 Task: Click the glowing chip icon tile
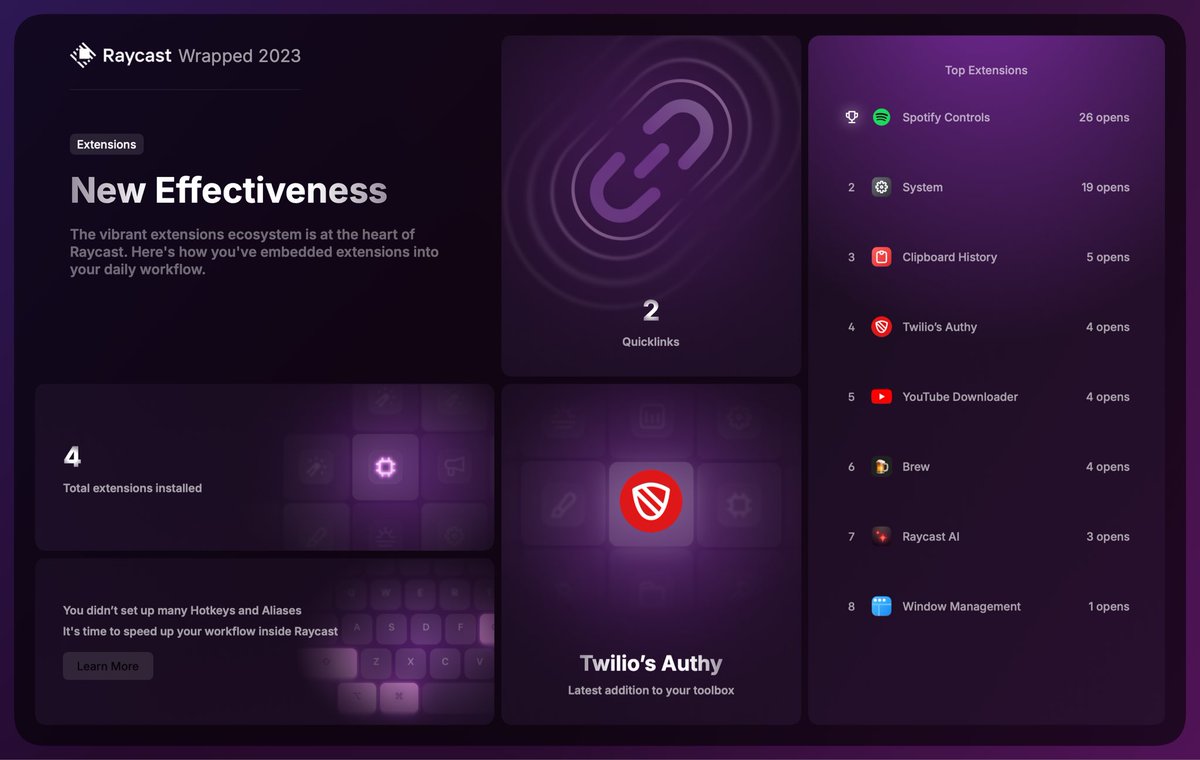click(x=385, y=466)
